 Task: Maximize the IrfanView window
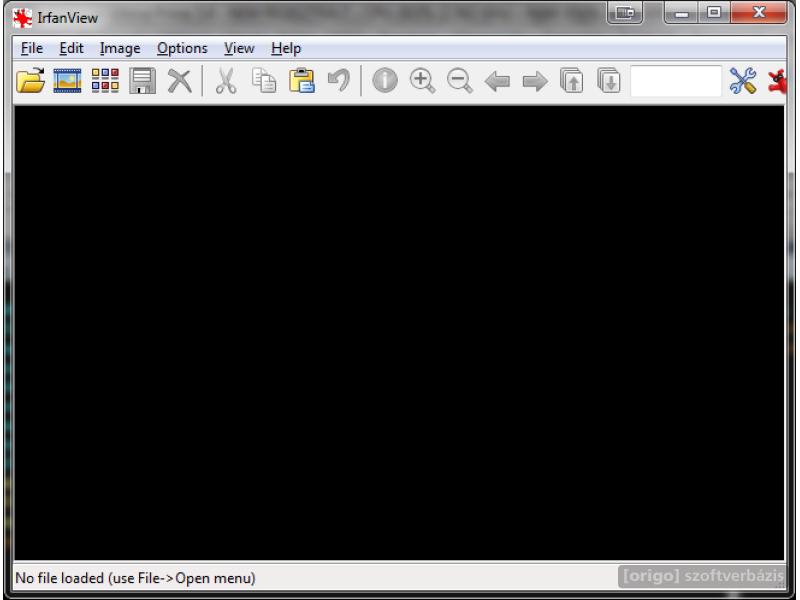(714, 12)
